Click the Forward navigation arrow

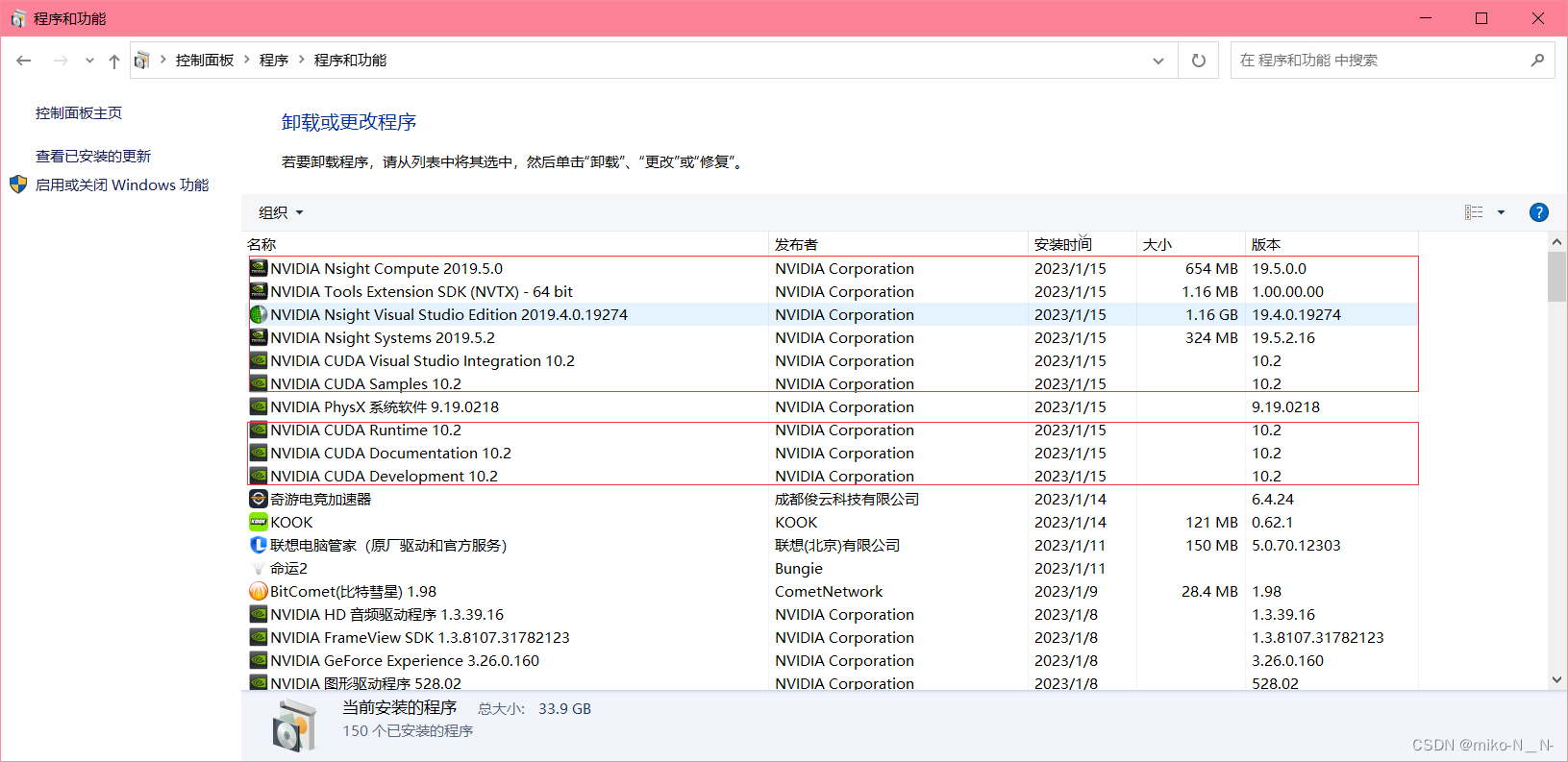[61, 61]
